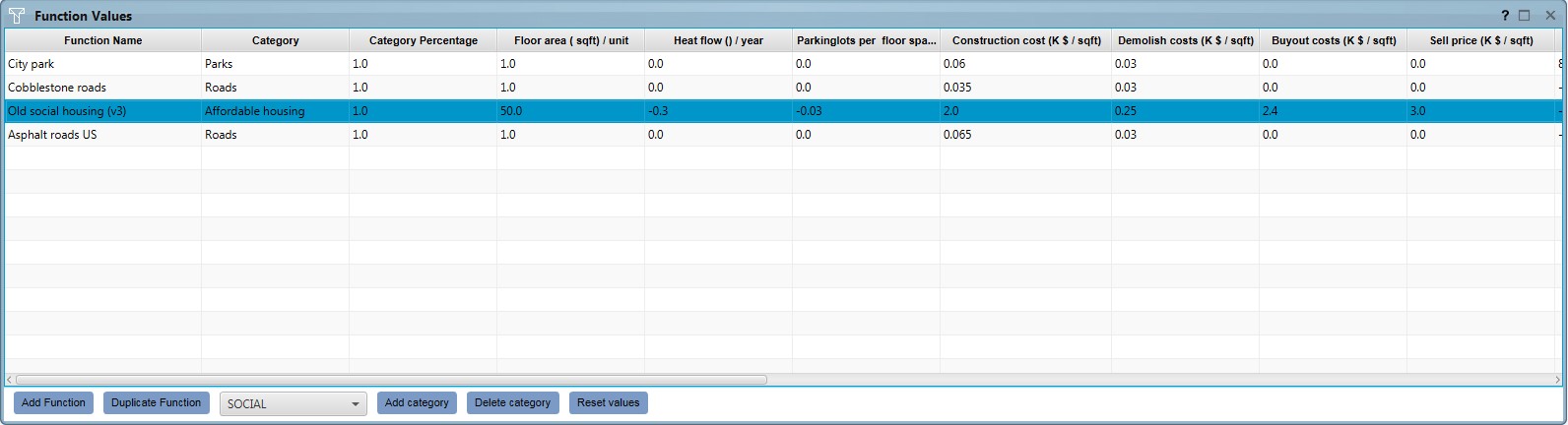Sort by Function Name column header

click(x=103, y=40)
